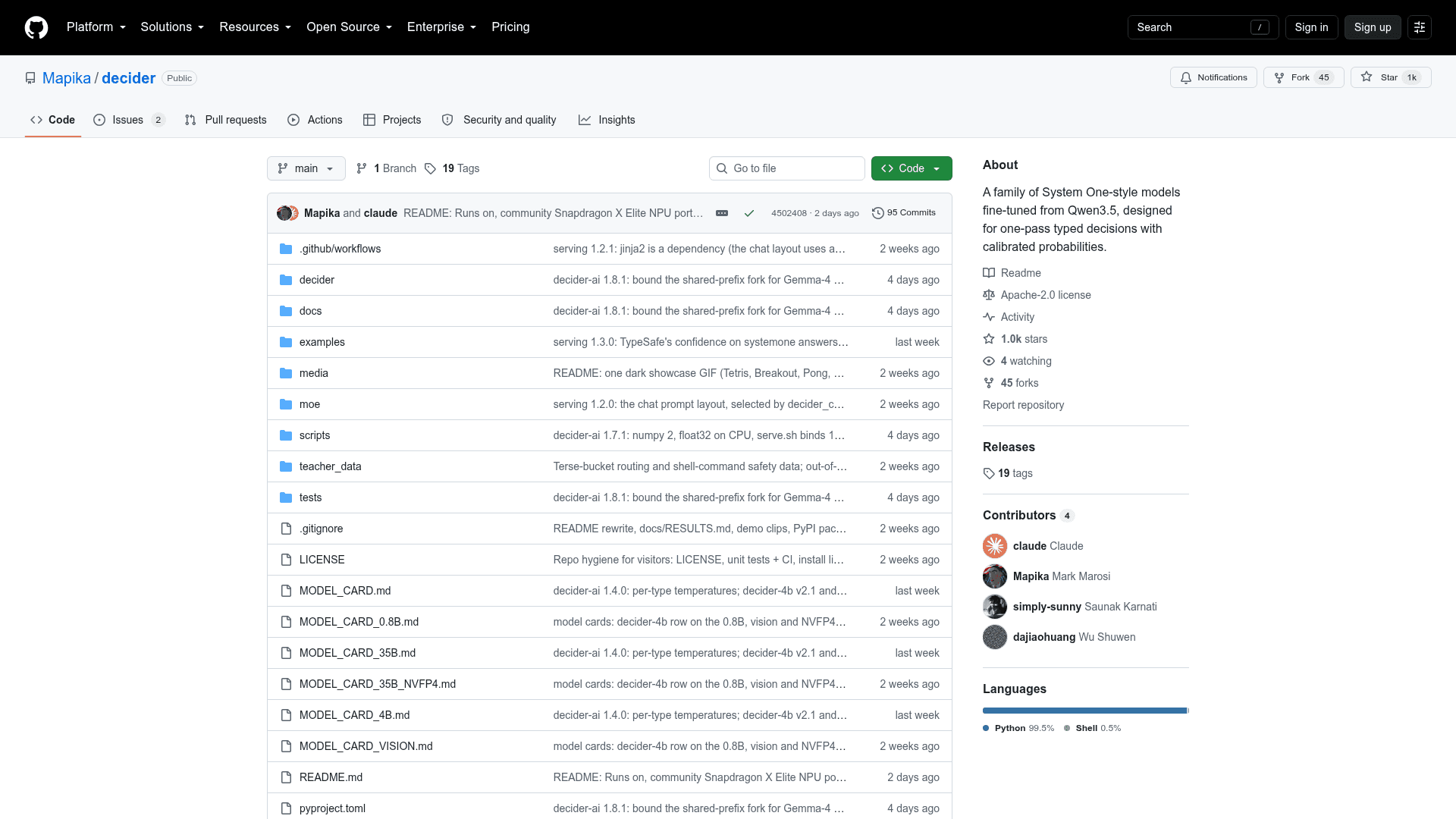The image size is (1456, 819).
Task: Click the tag icon beside 19 tags in Releases
Action: pyautogui.click(x=989, y=473)
